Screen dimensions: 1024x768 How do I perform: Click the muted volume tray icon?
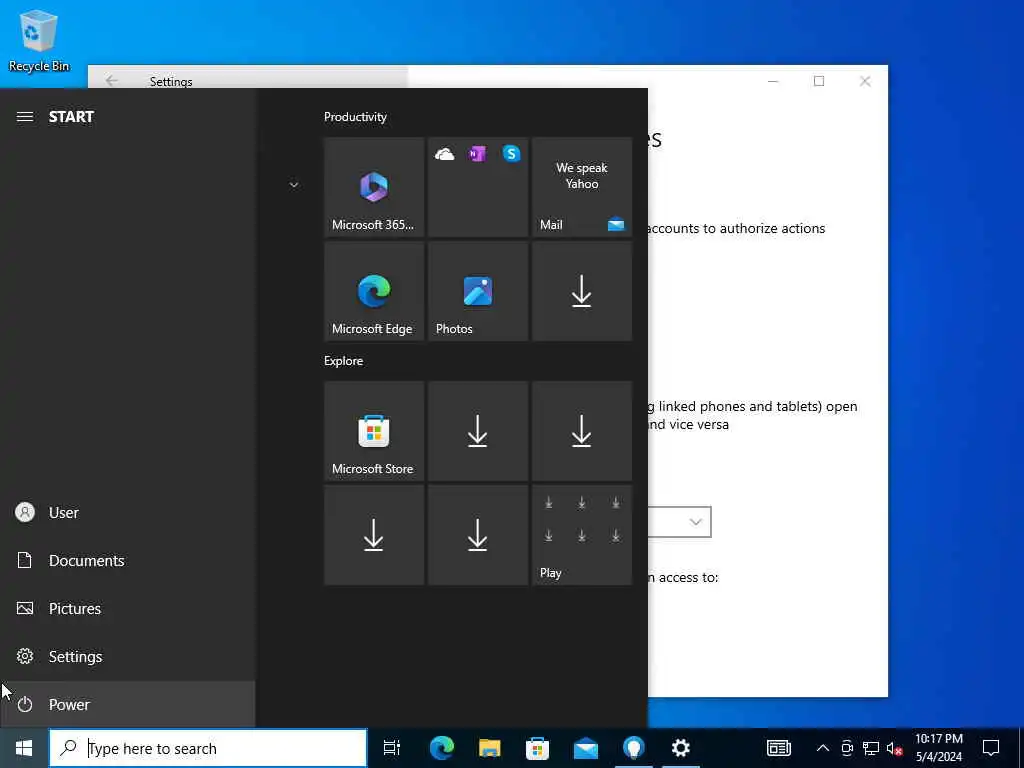tap(894, 748)
